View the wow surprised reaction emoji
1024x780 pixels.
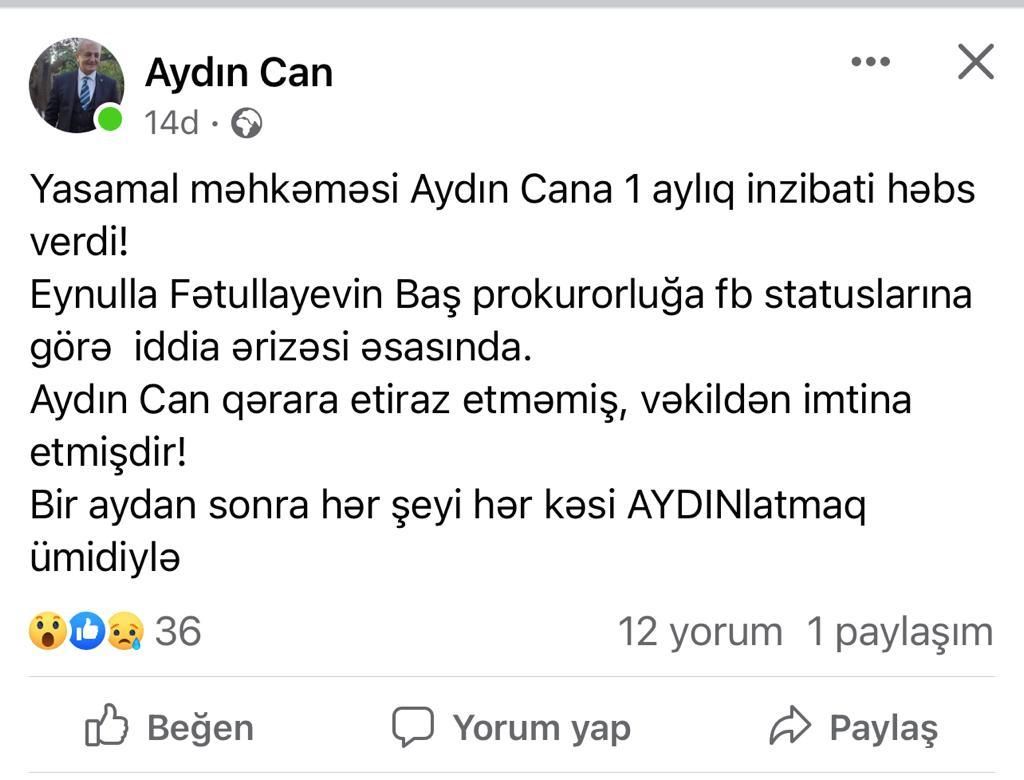click(x=48, y=631)
